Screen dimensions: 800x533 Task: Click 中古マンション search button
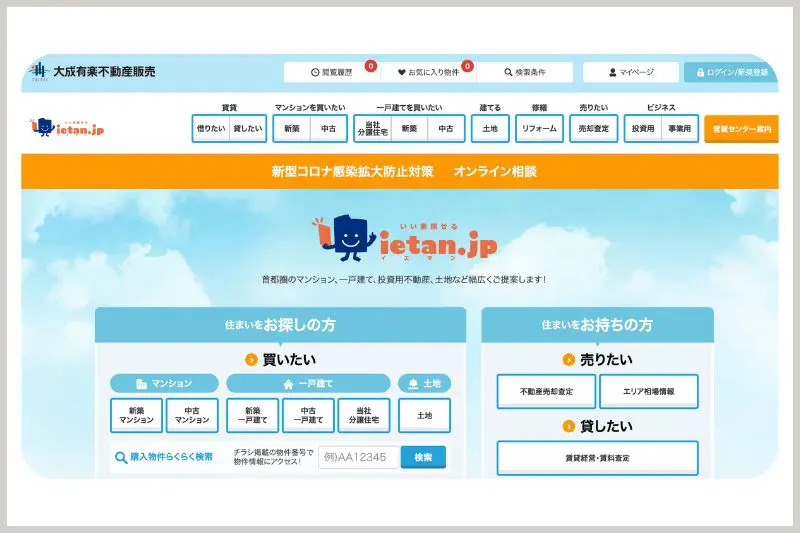192,415
